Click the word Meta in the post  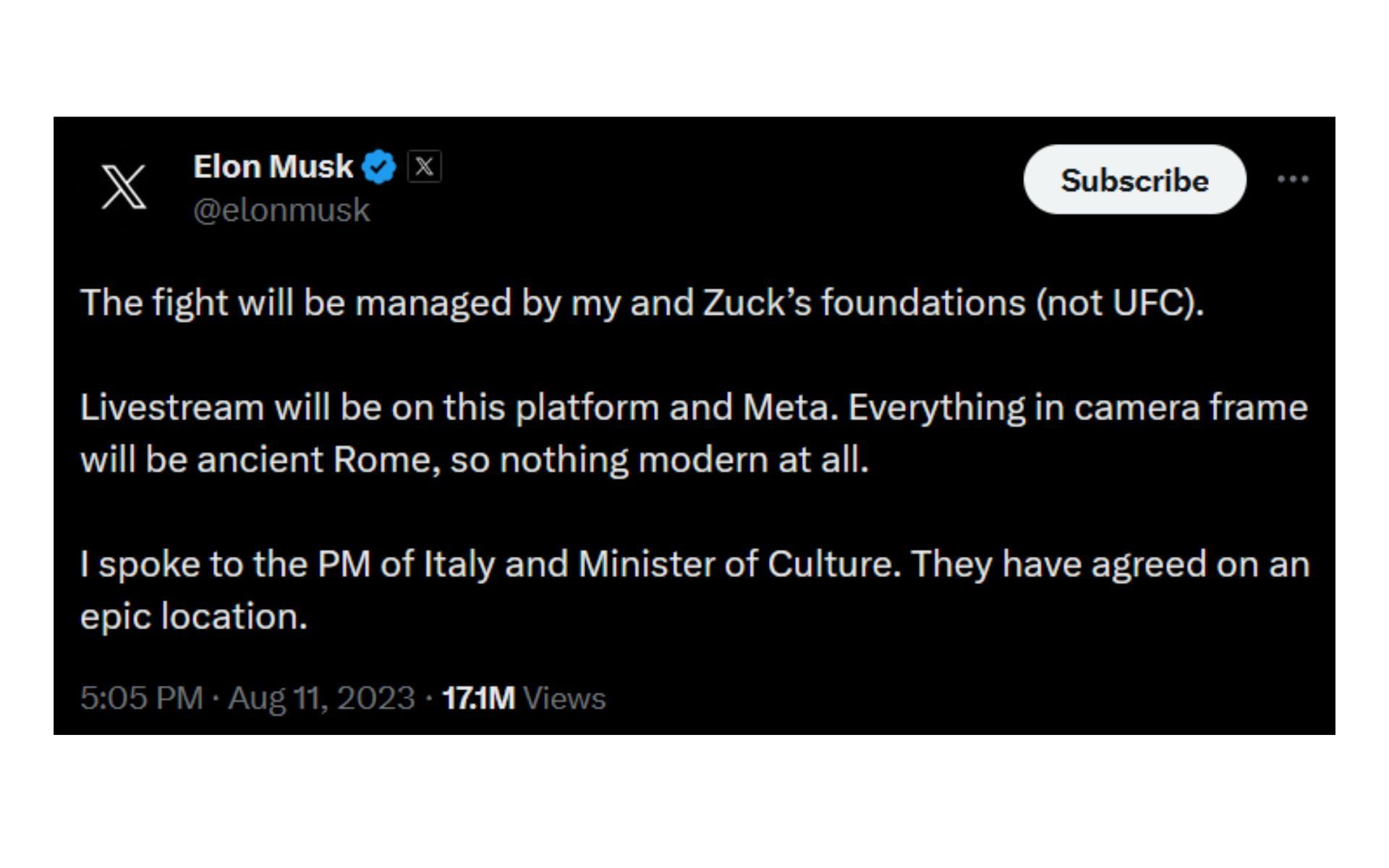786,407
